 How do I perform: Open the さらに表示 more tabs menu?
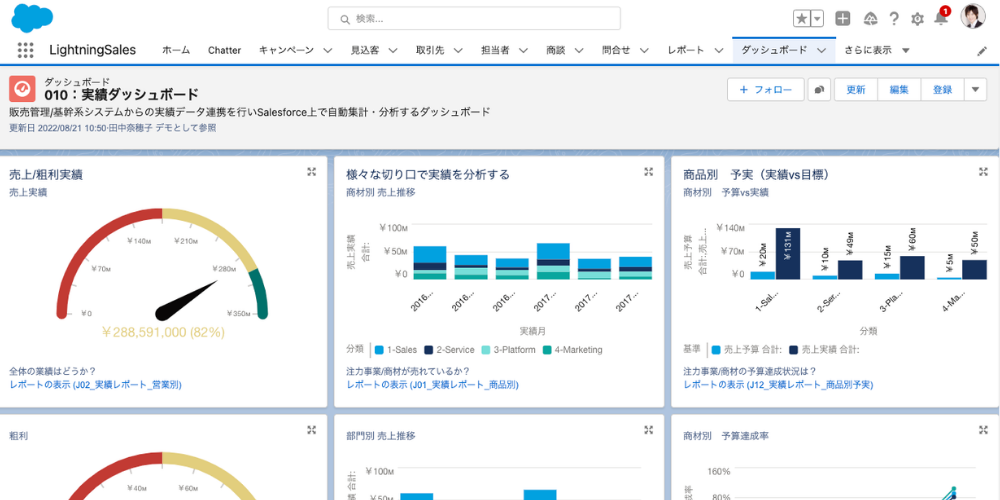[876, 50]
